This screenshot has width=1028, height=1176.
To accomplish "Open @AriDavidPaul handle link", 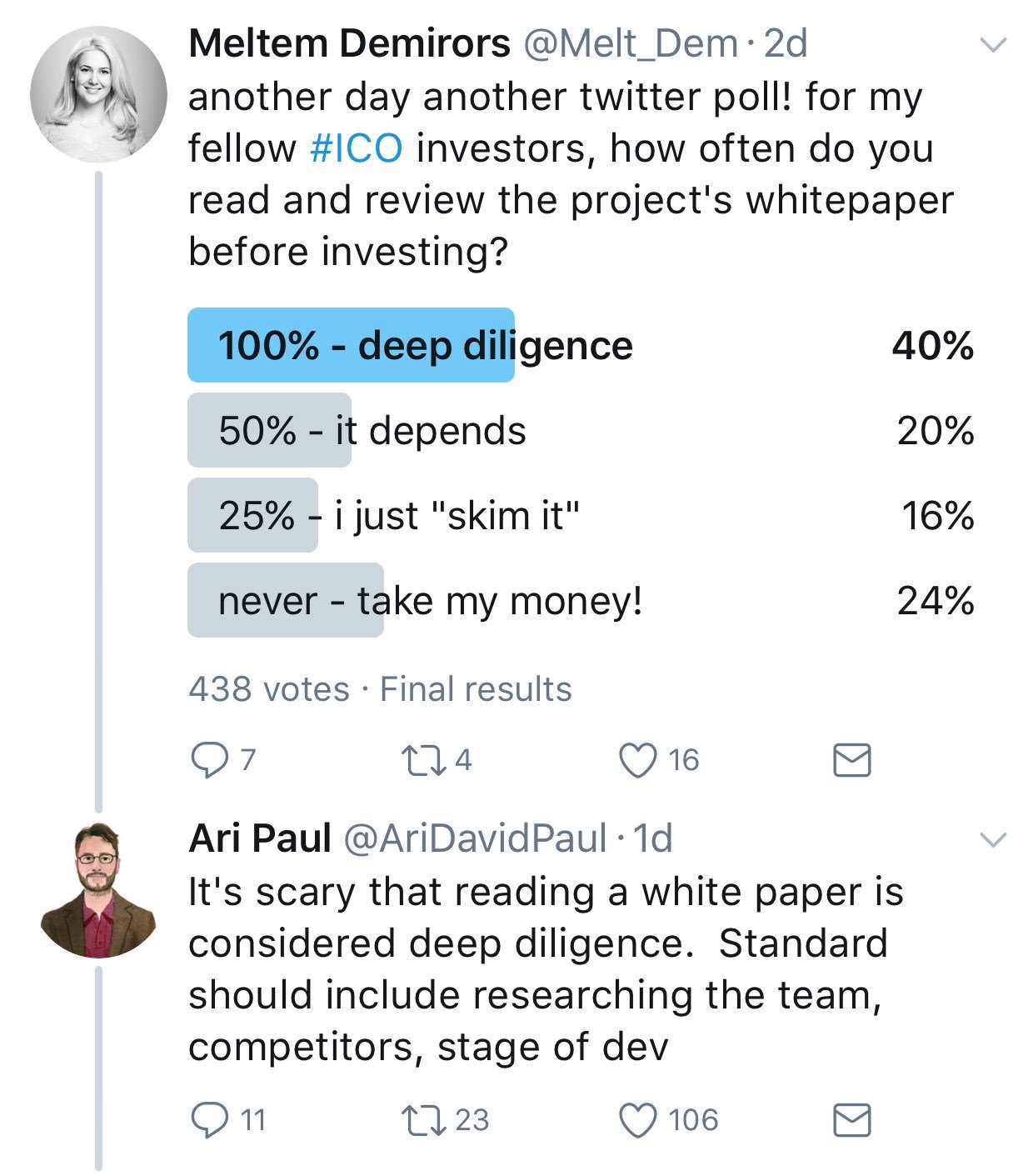I will [475, 838].
